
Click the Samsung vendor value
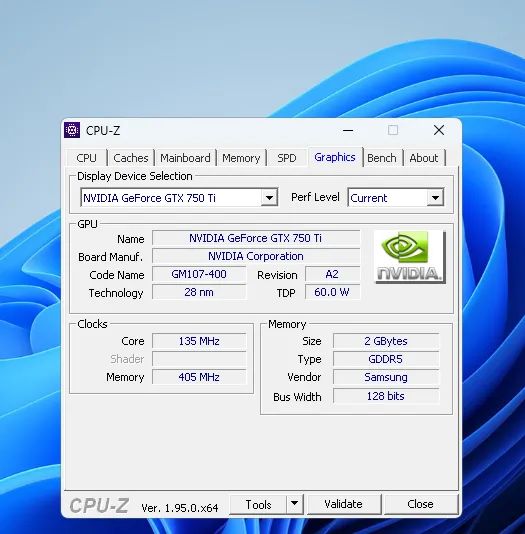pyautogui.click(x=386, y=377)
